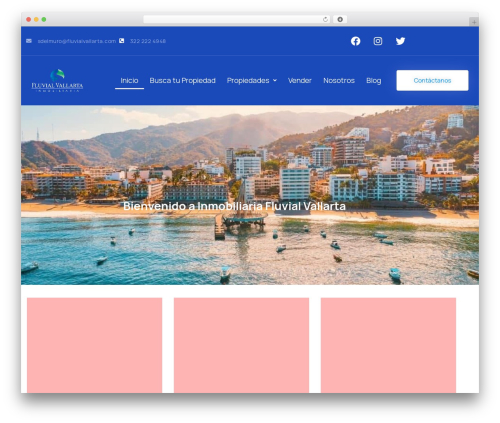Click the Bienvenido a Inmobiliaria Fluvial Vallarta heading
The height and width of the screenshot is (423, 500).
[234, 206]
